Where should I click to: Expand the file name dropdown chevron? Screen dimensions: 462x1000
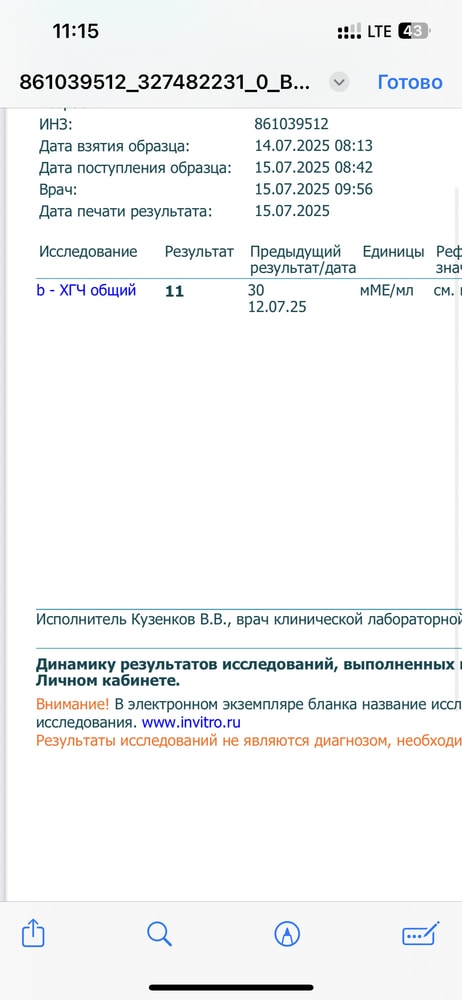[339, 82]
